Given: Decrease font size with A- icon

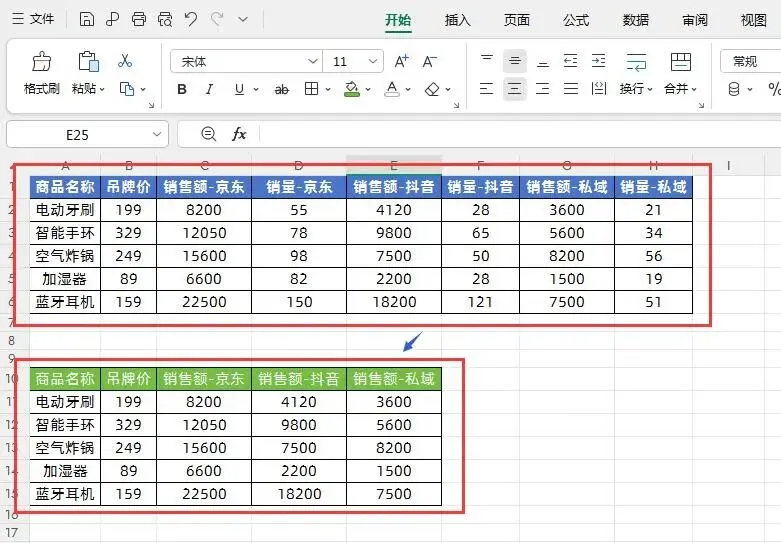Looking at the screenshot, I should pos(429,61).
